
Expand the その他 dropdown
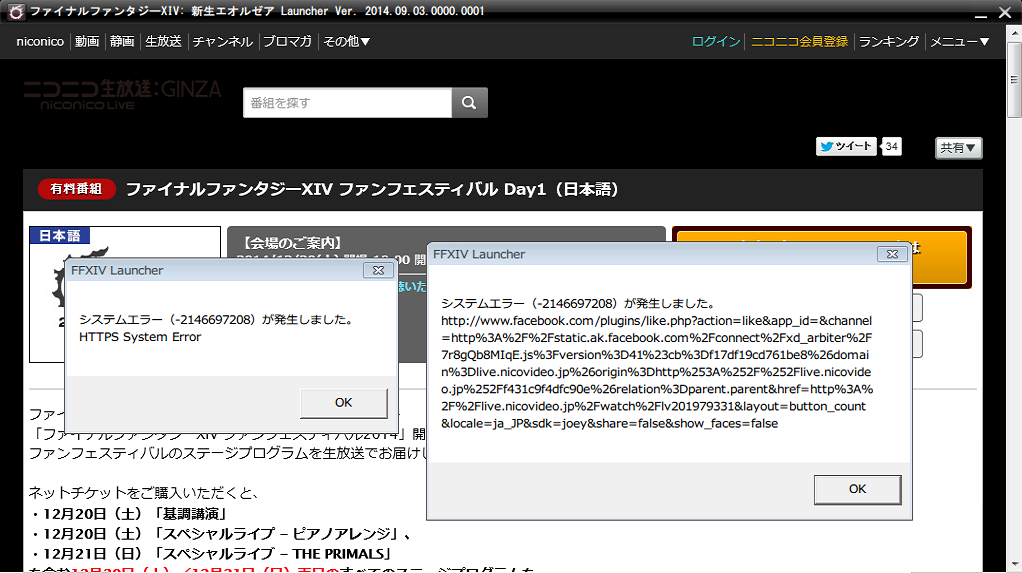click(x=347, y=41)
